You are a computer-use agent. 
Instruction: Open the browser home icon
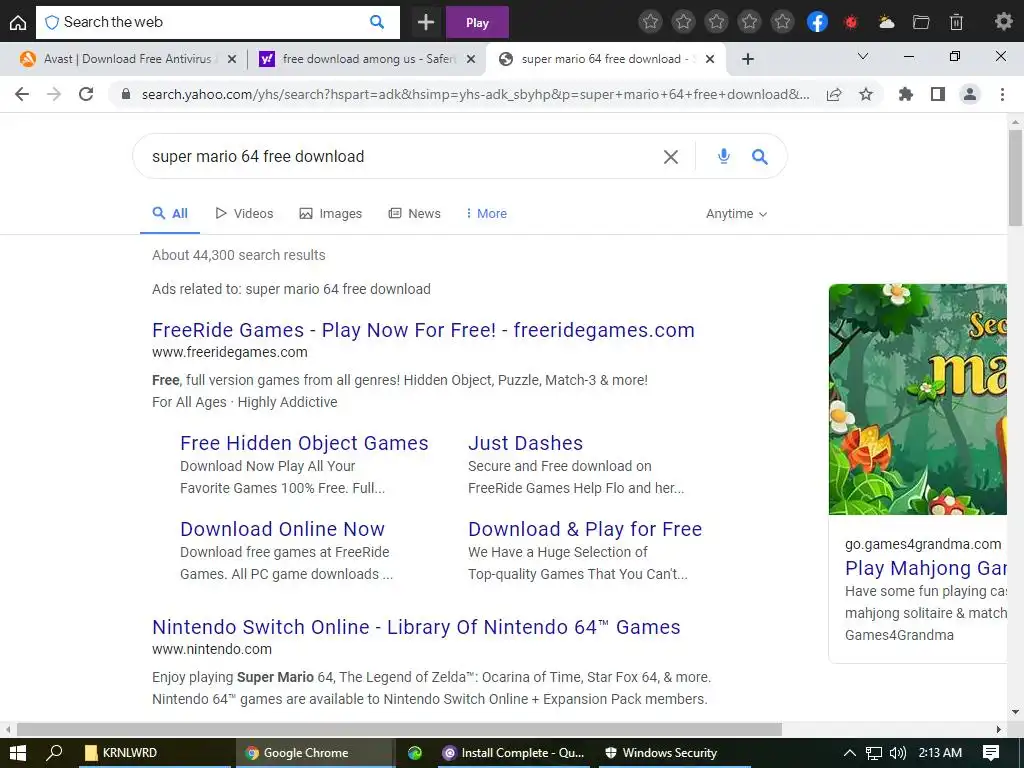18,23
